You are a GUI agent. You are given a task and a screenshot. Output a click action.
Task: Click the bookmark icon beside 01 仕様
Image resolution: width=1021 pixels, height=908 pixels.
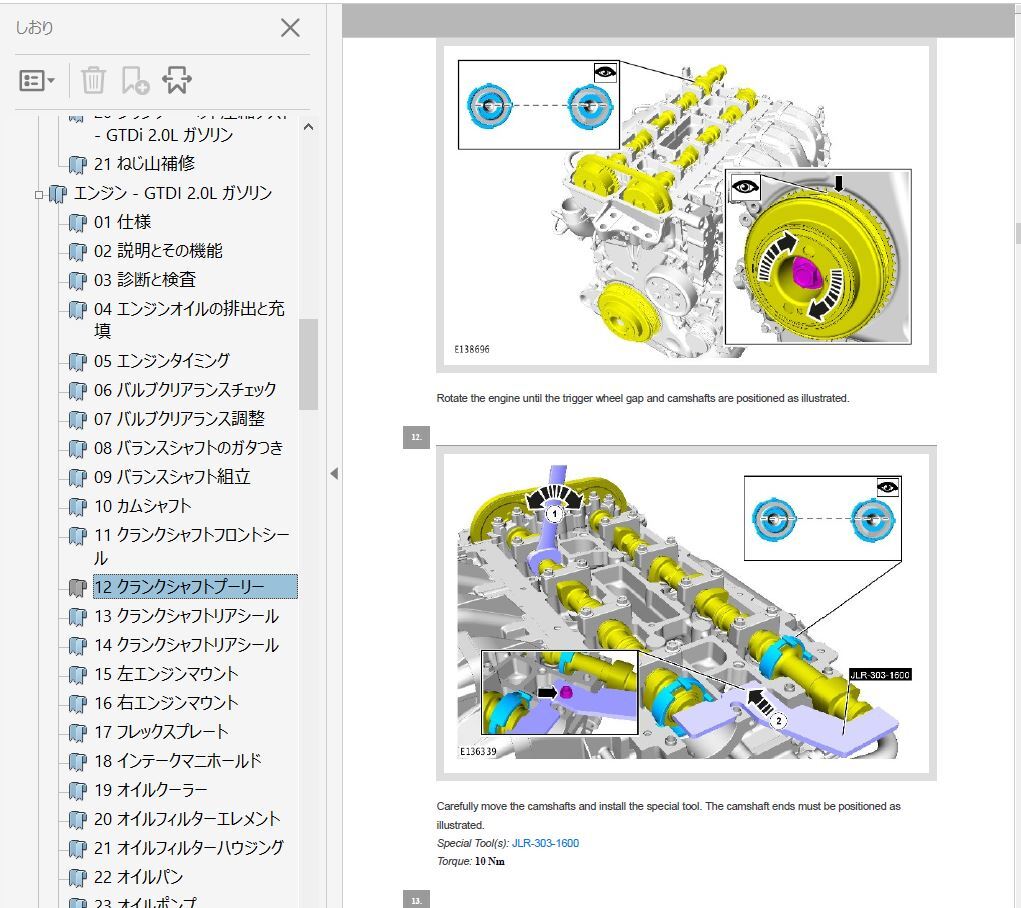pyautogui.click(x=77, y=223)
